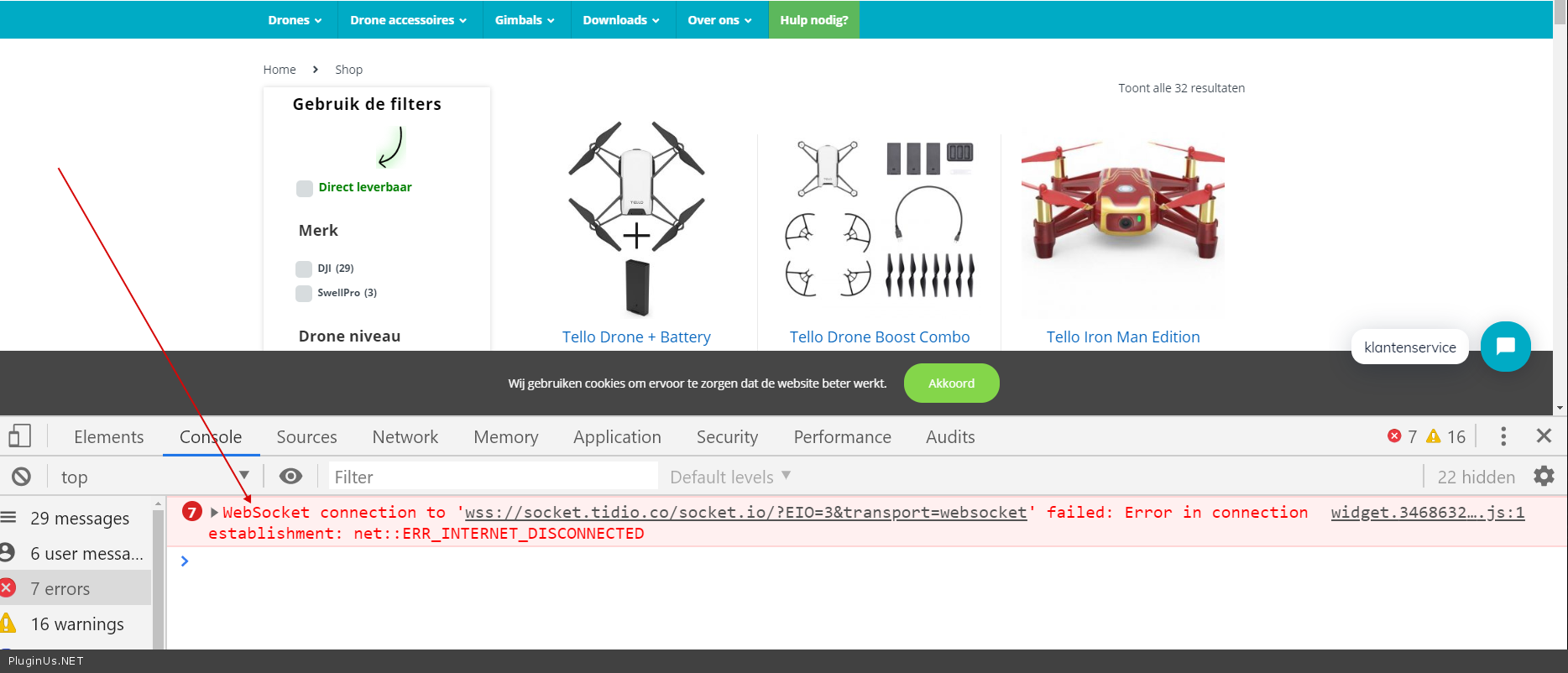Open the Tello Iron Man Edition link

coord(1122,336)
